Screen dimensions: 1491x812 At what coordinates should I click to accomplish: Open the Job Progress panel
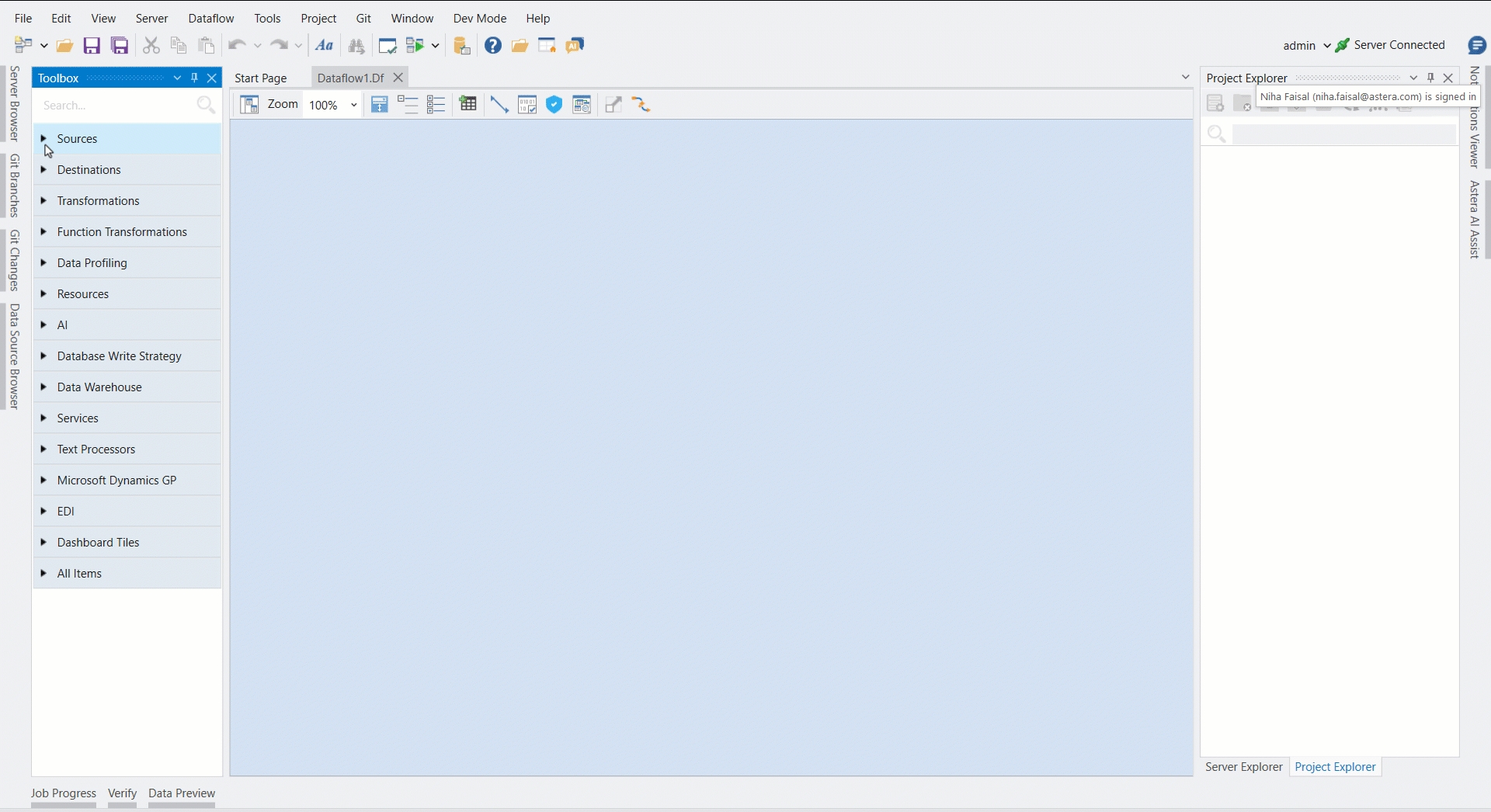64,793
